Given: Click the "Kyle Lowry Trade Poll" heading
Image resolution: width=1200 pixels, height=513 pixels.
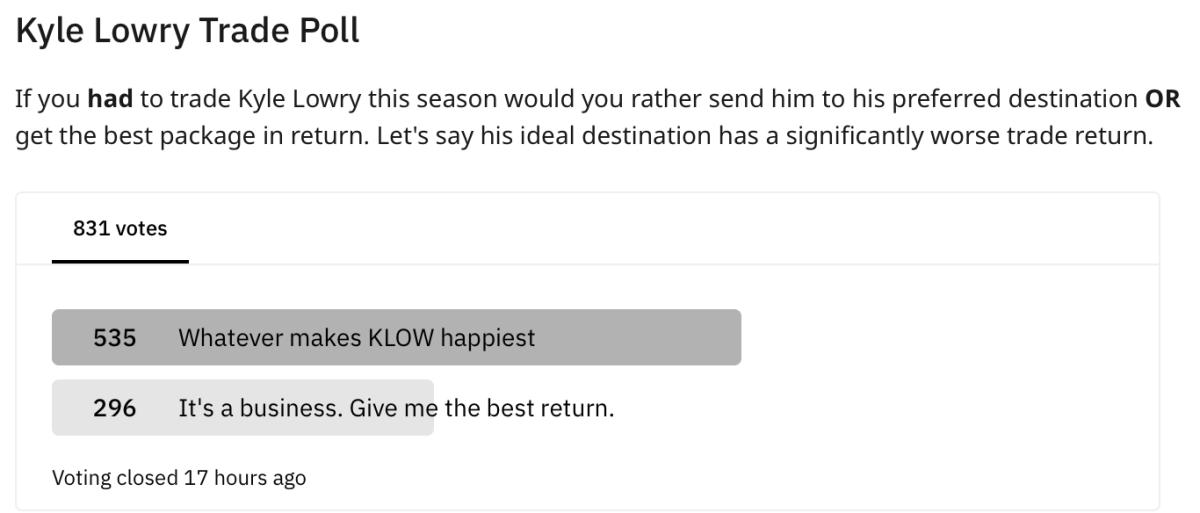Looking at the screenshot, I should click(187, 31).
